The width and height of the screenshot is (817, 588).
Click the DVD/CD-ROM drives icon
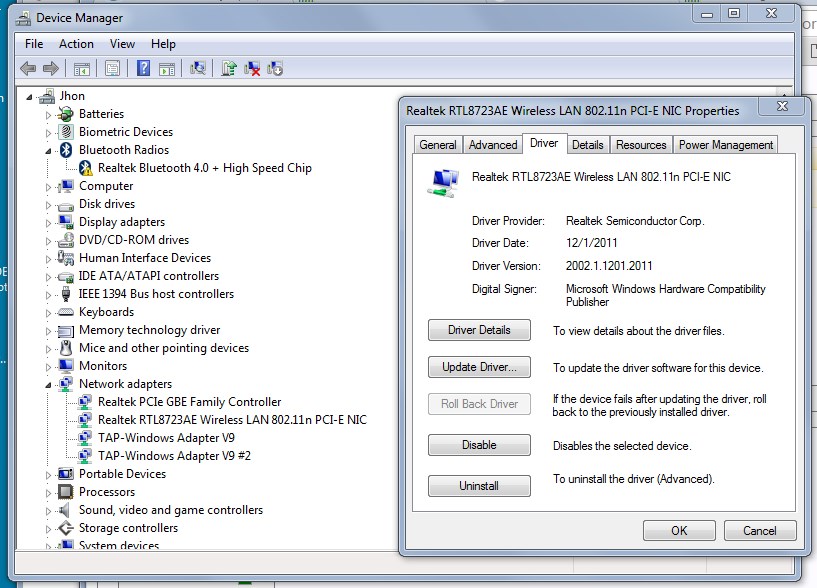tap(66, 240)
